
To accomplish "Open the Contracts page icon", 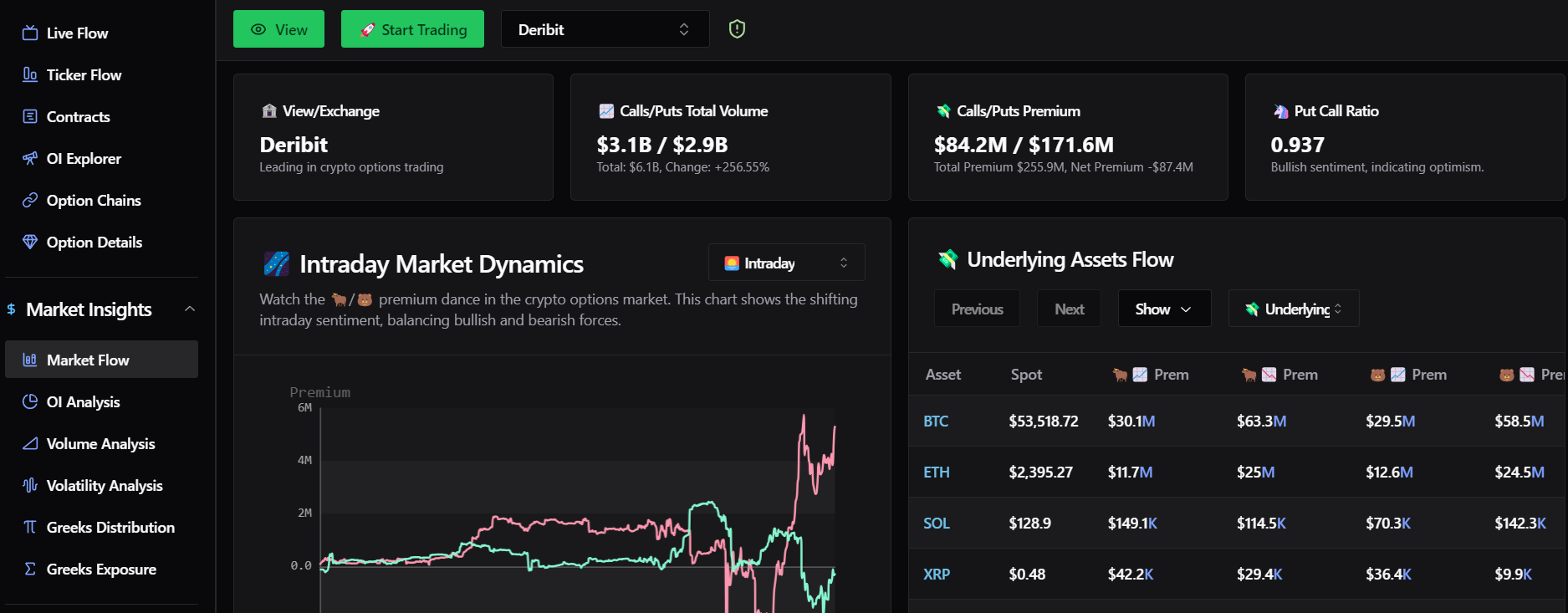I will tap(30, 116).
